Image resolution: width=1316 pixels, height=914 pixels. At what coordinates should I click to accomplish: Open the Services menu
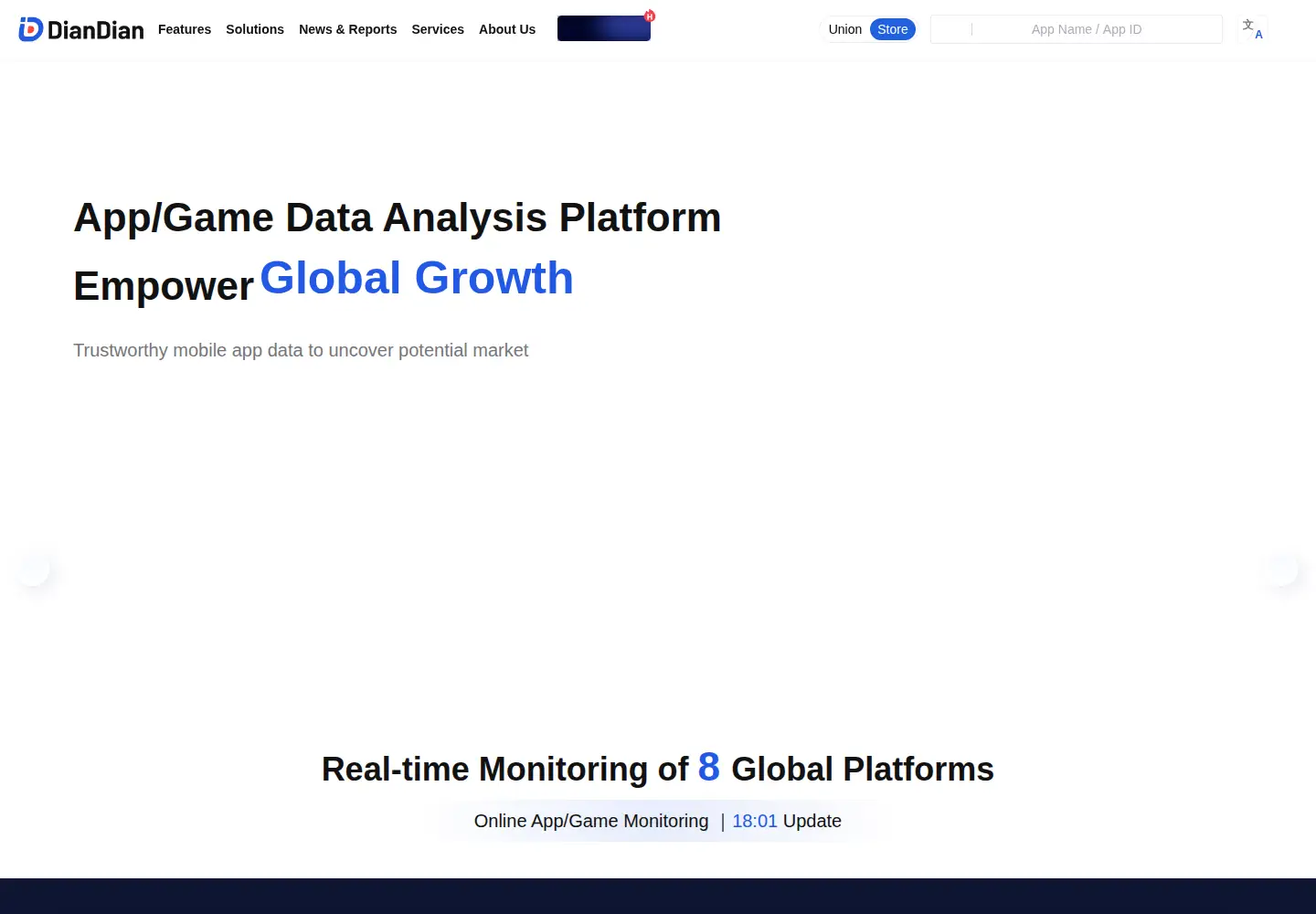tap(438, 29)
